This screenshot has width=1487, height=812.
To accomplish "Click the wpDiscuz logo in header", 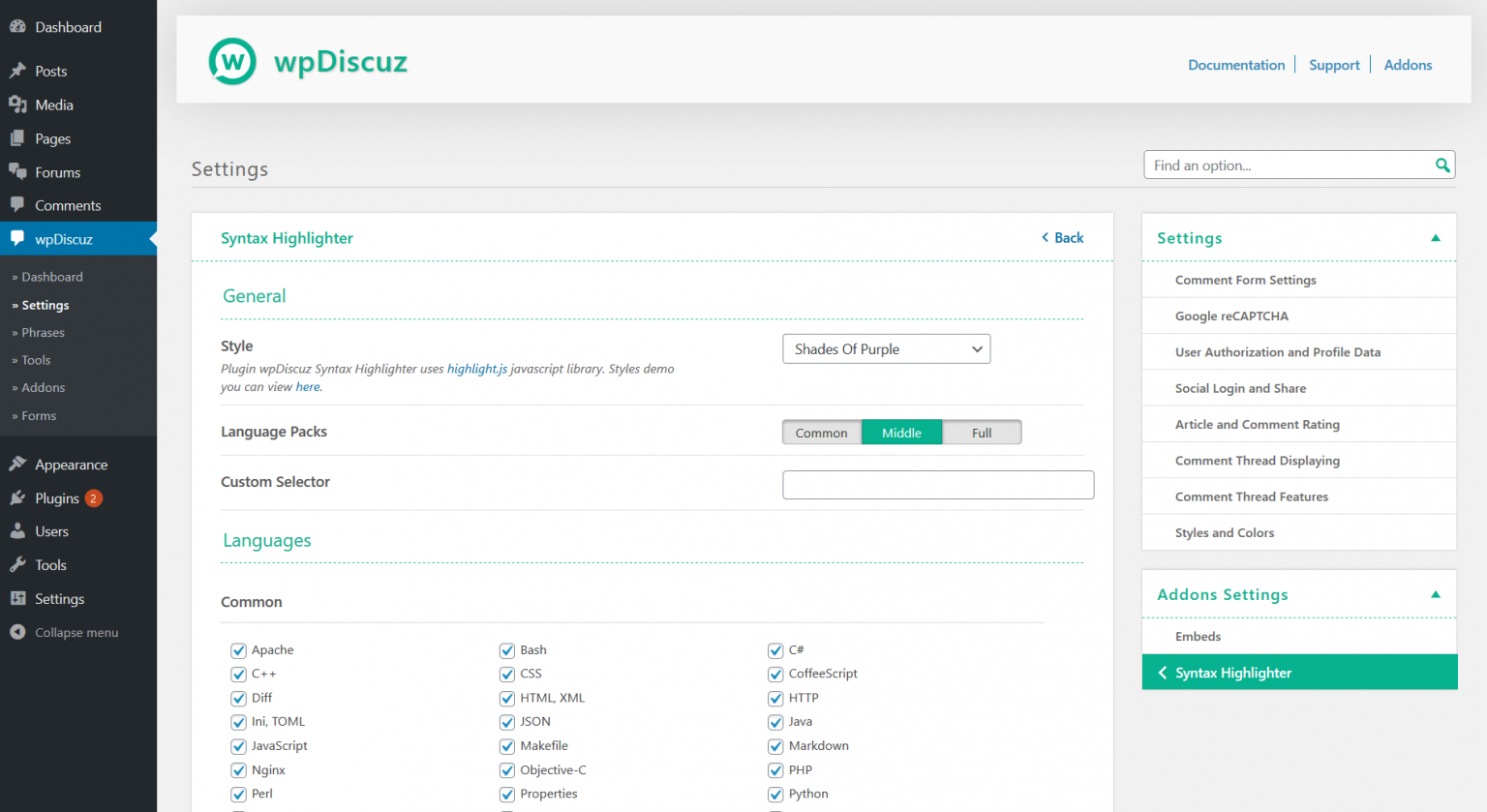I will click(x=308, y=61).
